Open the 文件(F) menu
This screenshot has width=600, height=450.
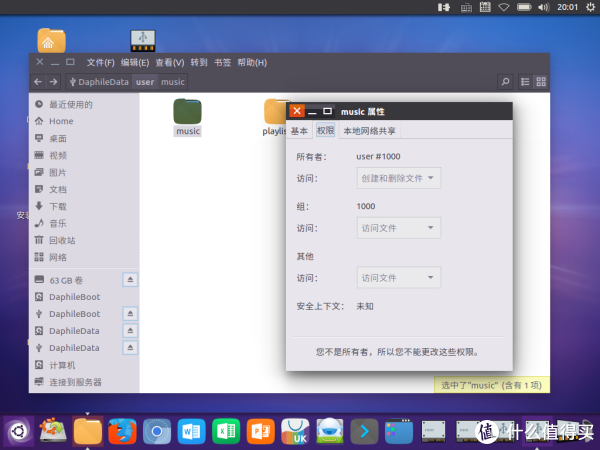[100, 62]
